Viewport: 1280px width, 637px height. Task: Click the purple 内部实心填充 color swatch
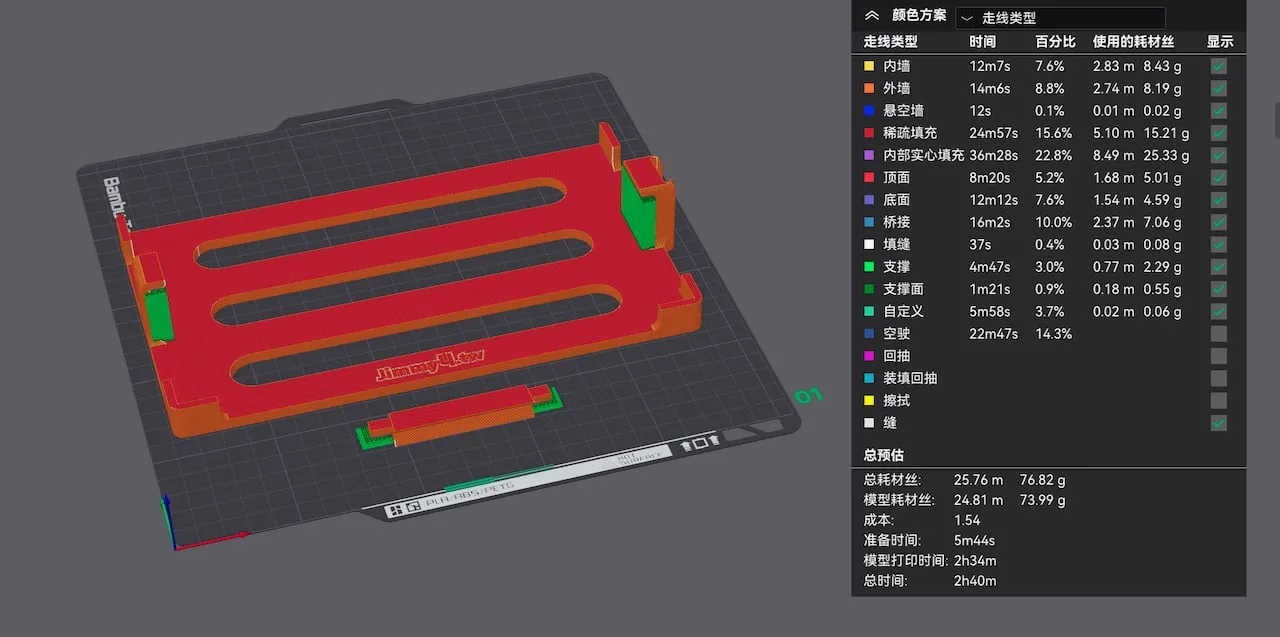pyautogui.click(x=869, y=155)
